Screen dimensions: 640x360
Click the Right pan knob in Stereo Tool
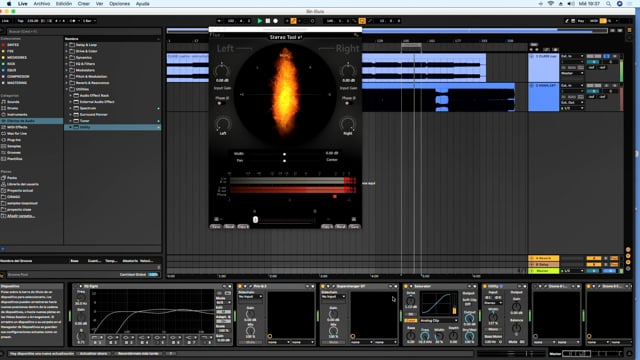point(348,124)
